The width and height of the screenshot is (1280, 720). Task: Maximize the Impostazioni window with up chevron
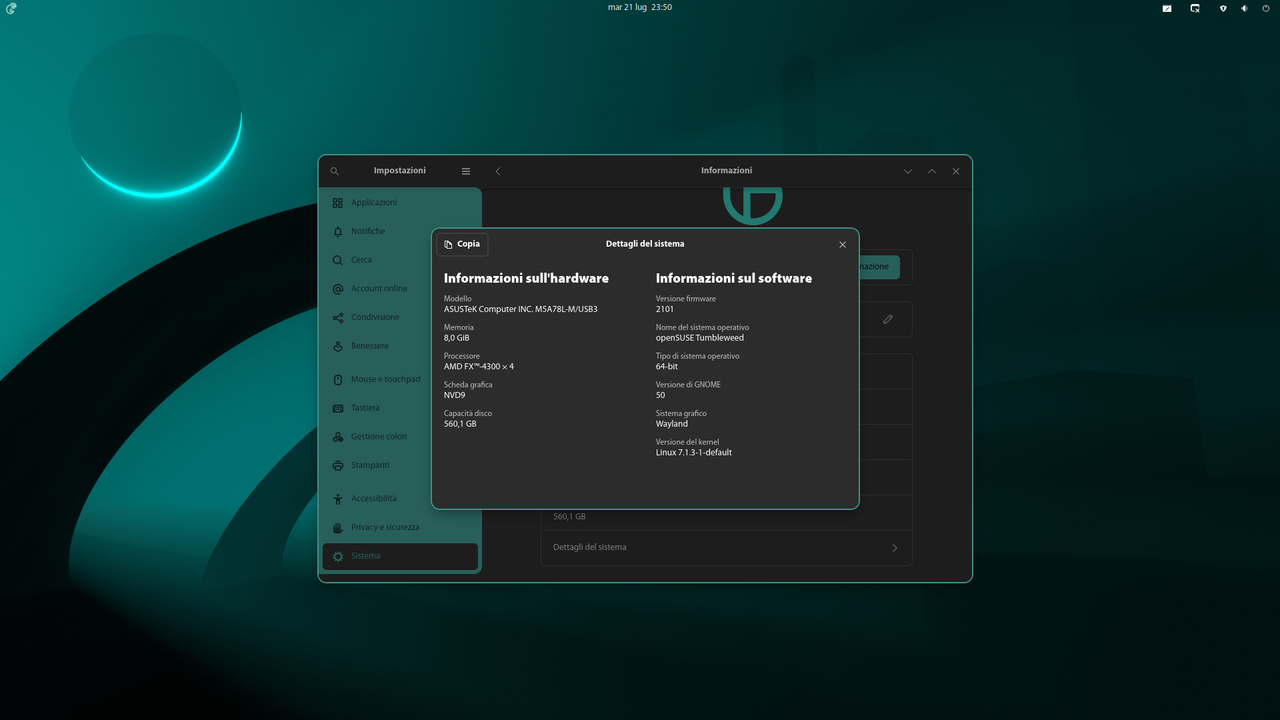932,171
